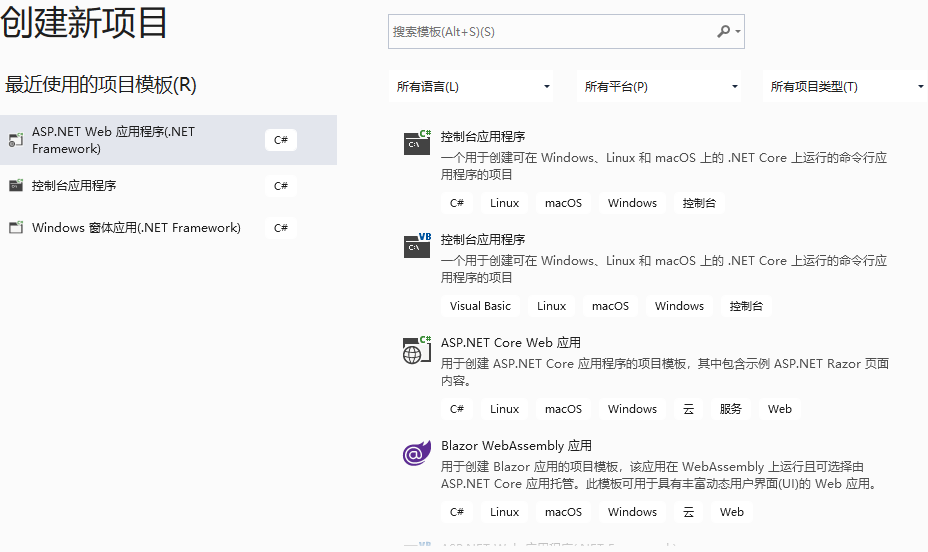Screen dimensions: 928x552
Task: Click the Blazor WebAssembly description text
Action: pos(660,475)
